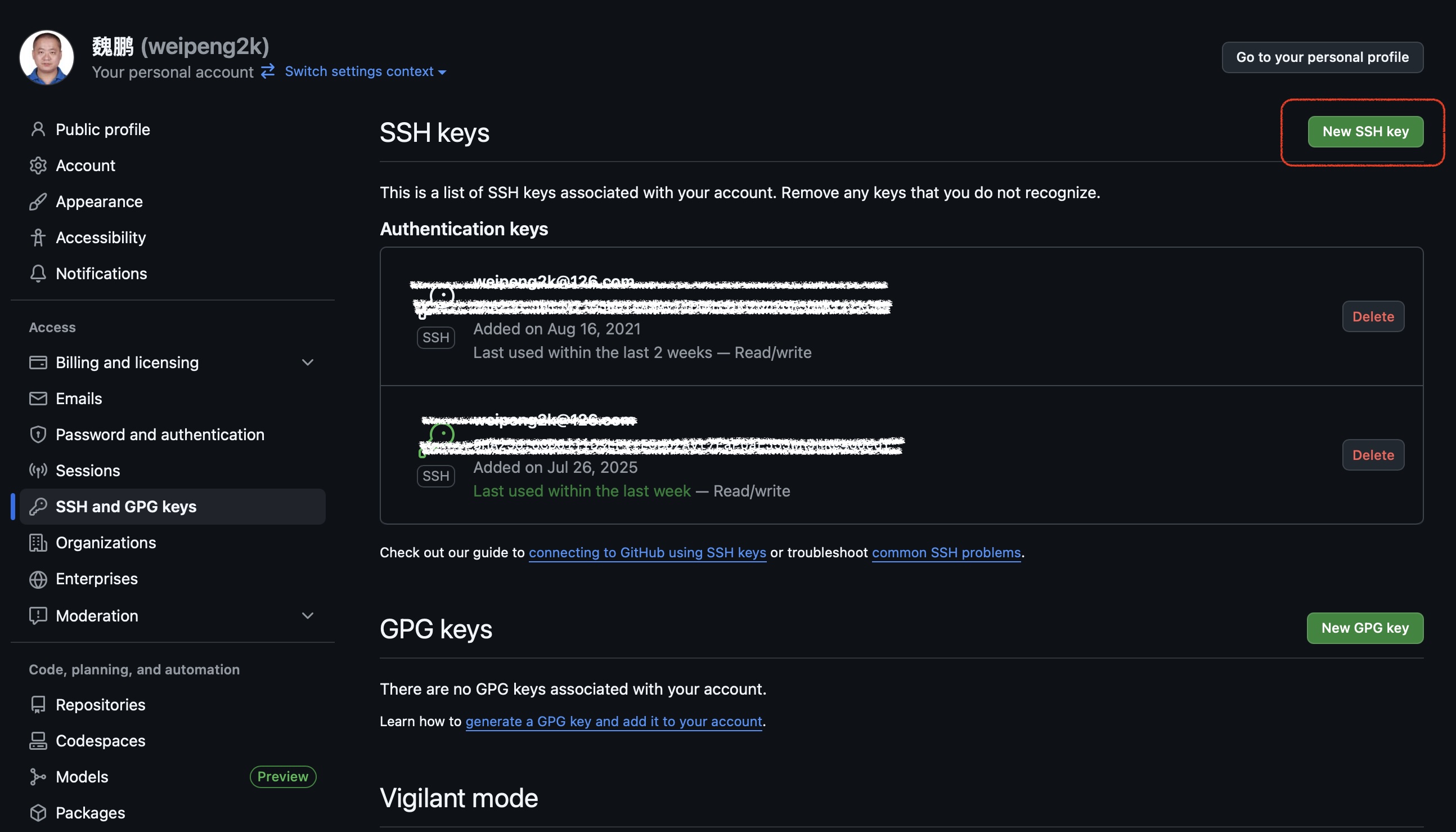Open Packages settings
This screenshot has width=1456, height=832.
[x=173, y=813]
